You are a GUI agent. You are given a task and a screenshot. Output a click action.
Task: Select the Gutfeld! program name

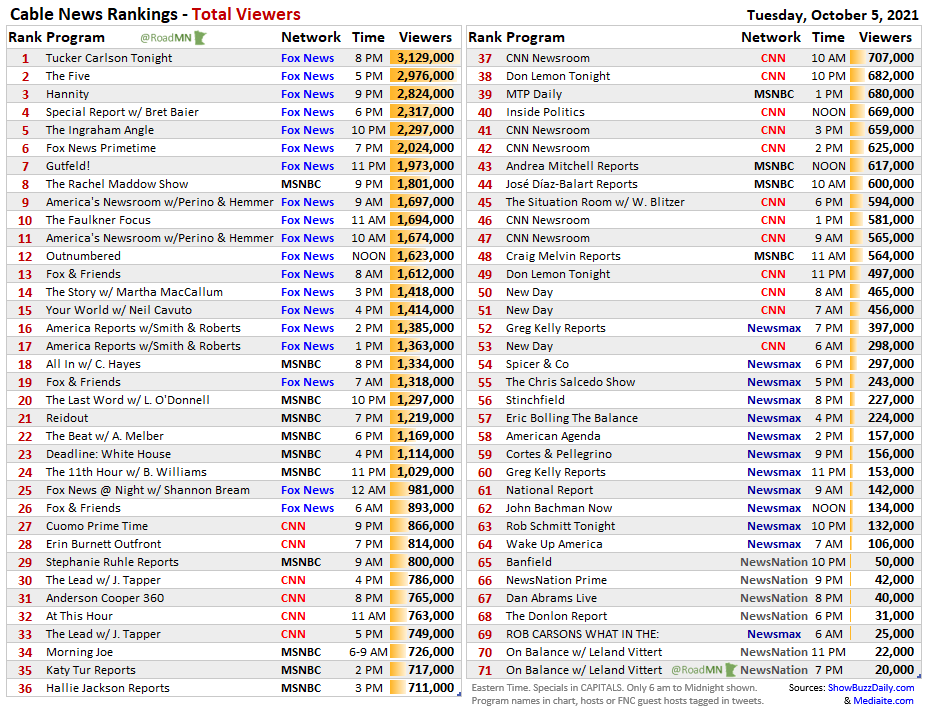click(x=68, y=166)
